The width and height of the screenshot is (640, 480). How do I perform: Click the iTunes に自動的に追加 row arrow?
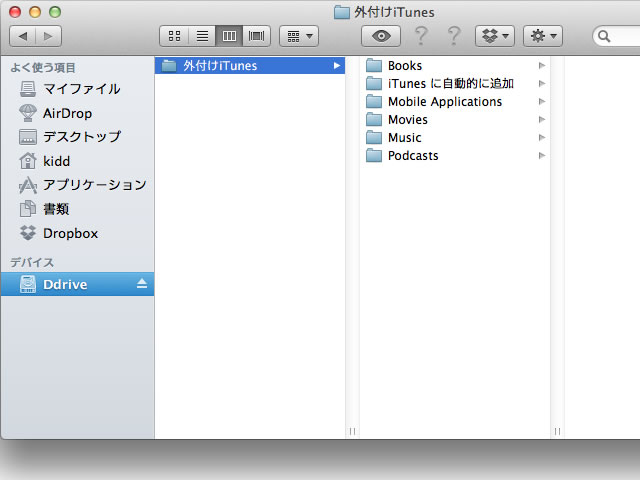(x=542, y=83)
